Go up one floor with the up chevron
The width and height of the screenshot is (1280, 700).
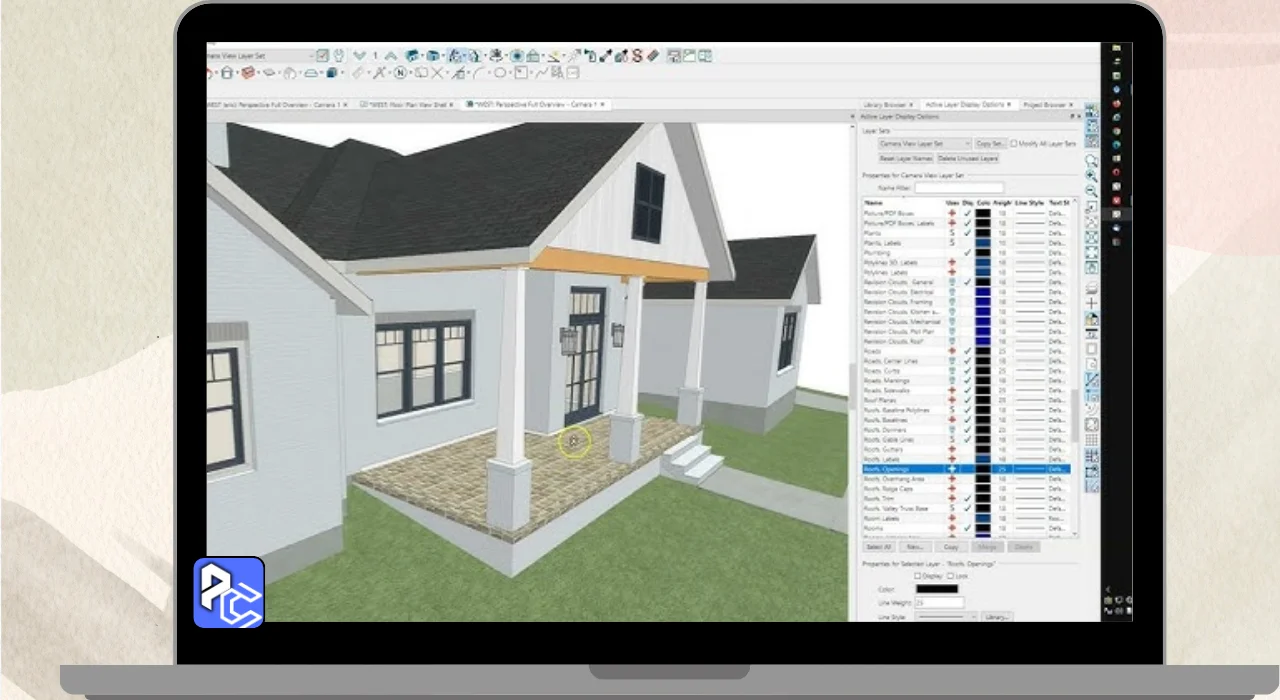[x=391, y=55]
